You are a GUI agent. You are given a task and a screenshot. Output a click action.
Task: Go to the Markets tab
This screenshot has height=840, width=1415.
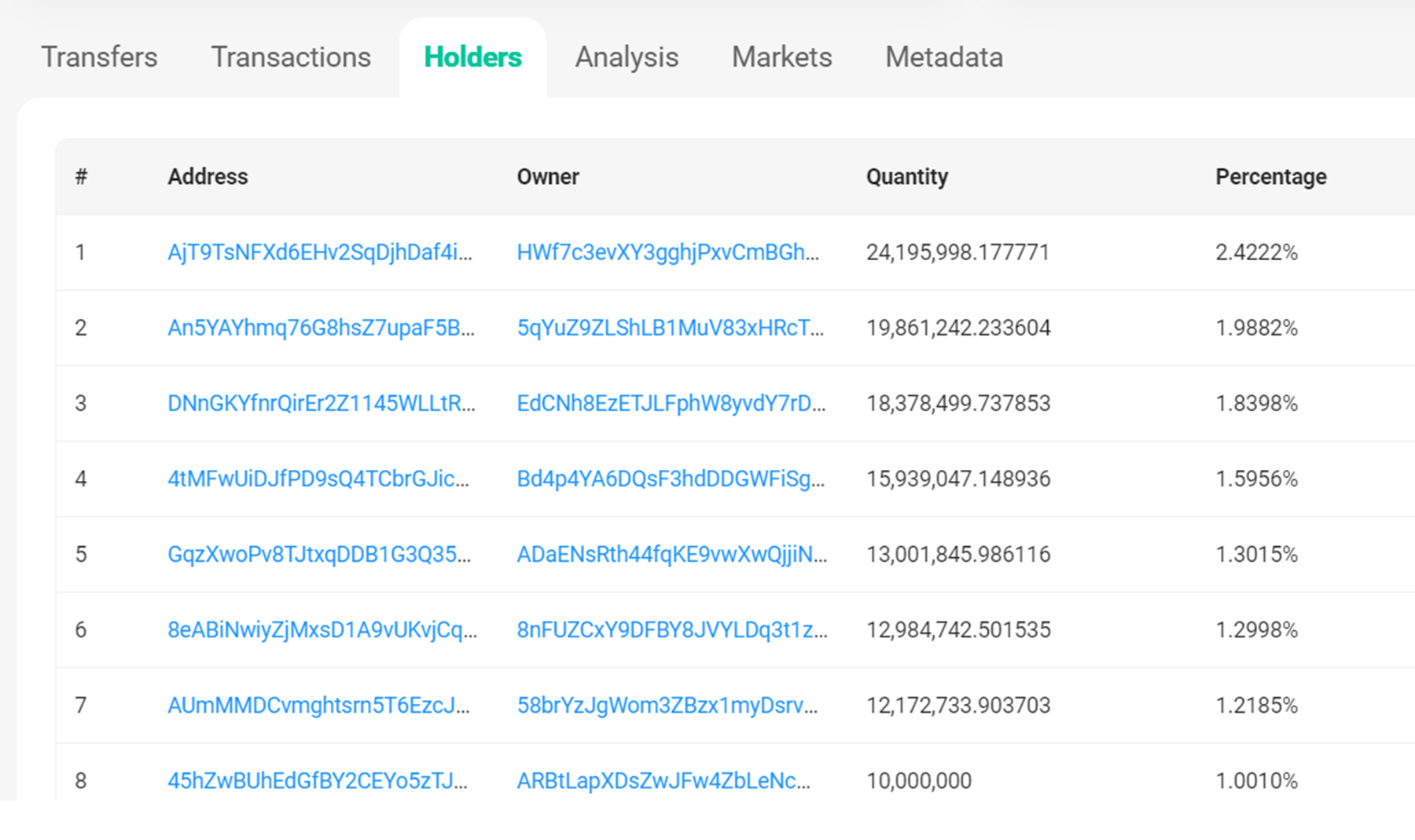[x=781, y=57]
